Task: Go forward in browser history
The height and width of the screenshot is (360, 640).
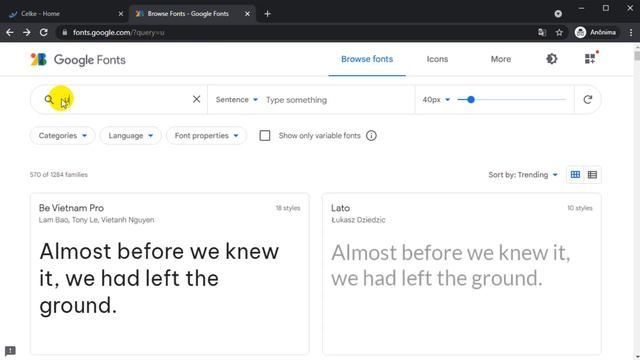Action: point(27,32)
